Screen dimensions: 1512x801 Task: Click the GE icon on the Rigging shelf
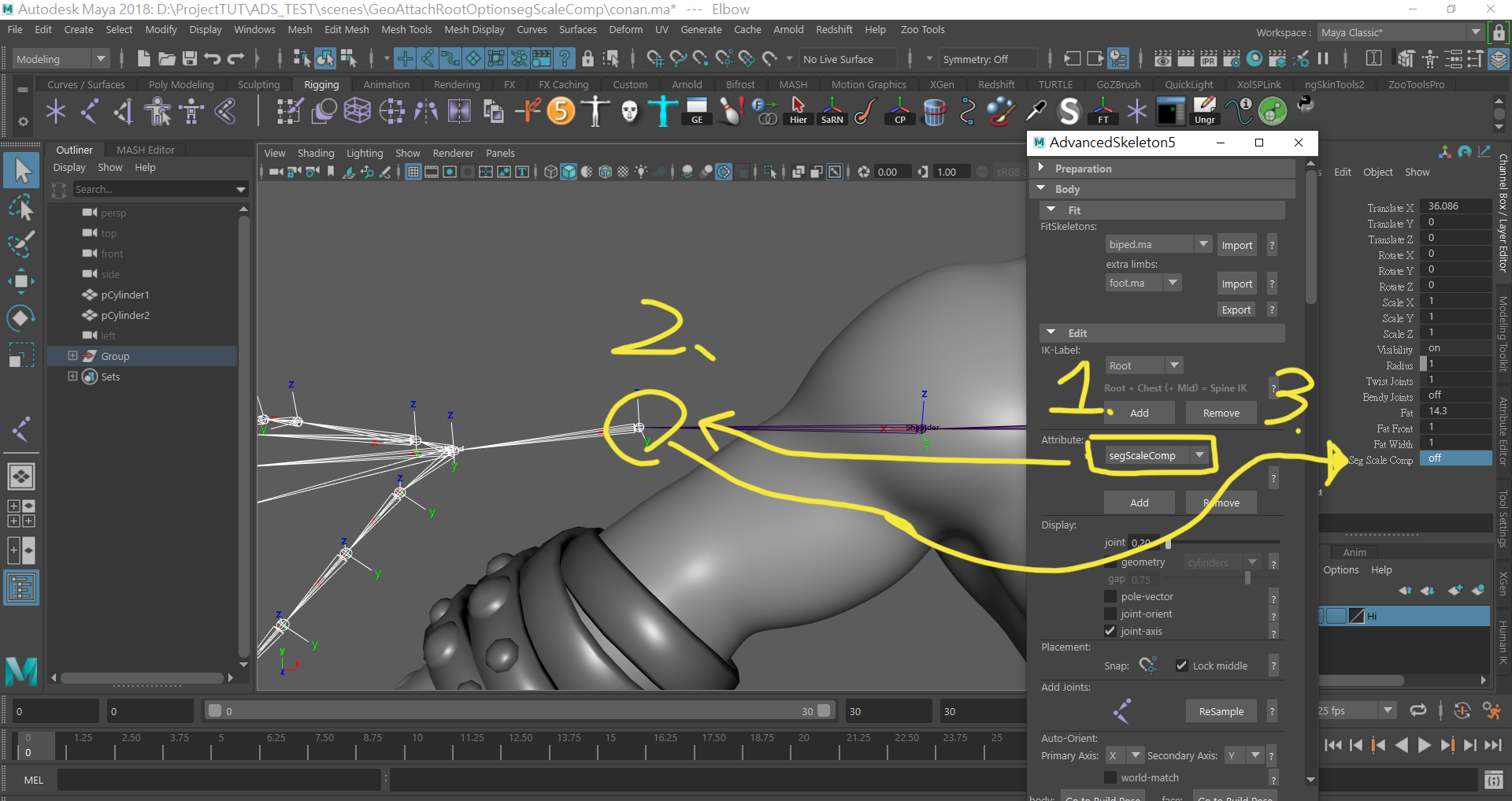click(696, 111)
